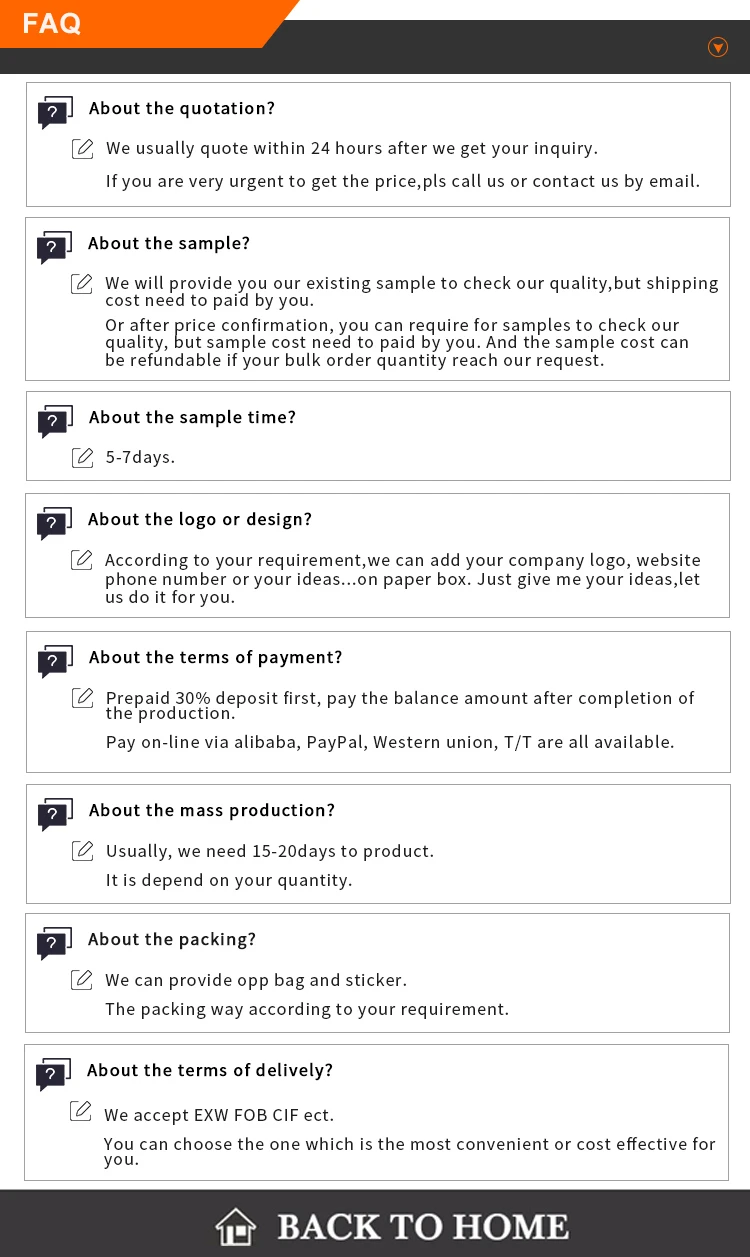Screen dimensions: 750x1257
Task: Click the question icon next to 'About the sample time?'
Action: [x=55, y=421]
